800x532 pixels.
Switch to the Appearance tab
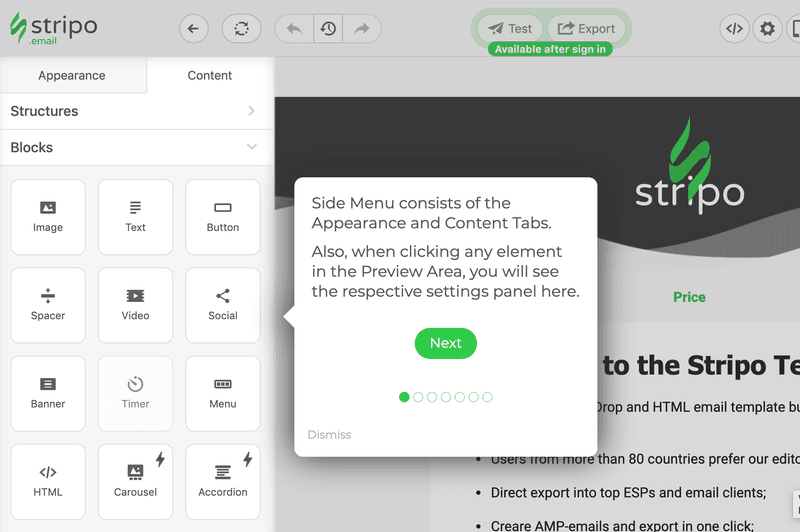[72, 76]
